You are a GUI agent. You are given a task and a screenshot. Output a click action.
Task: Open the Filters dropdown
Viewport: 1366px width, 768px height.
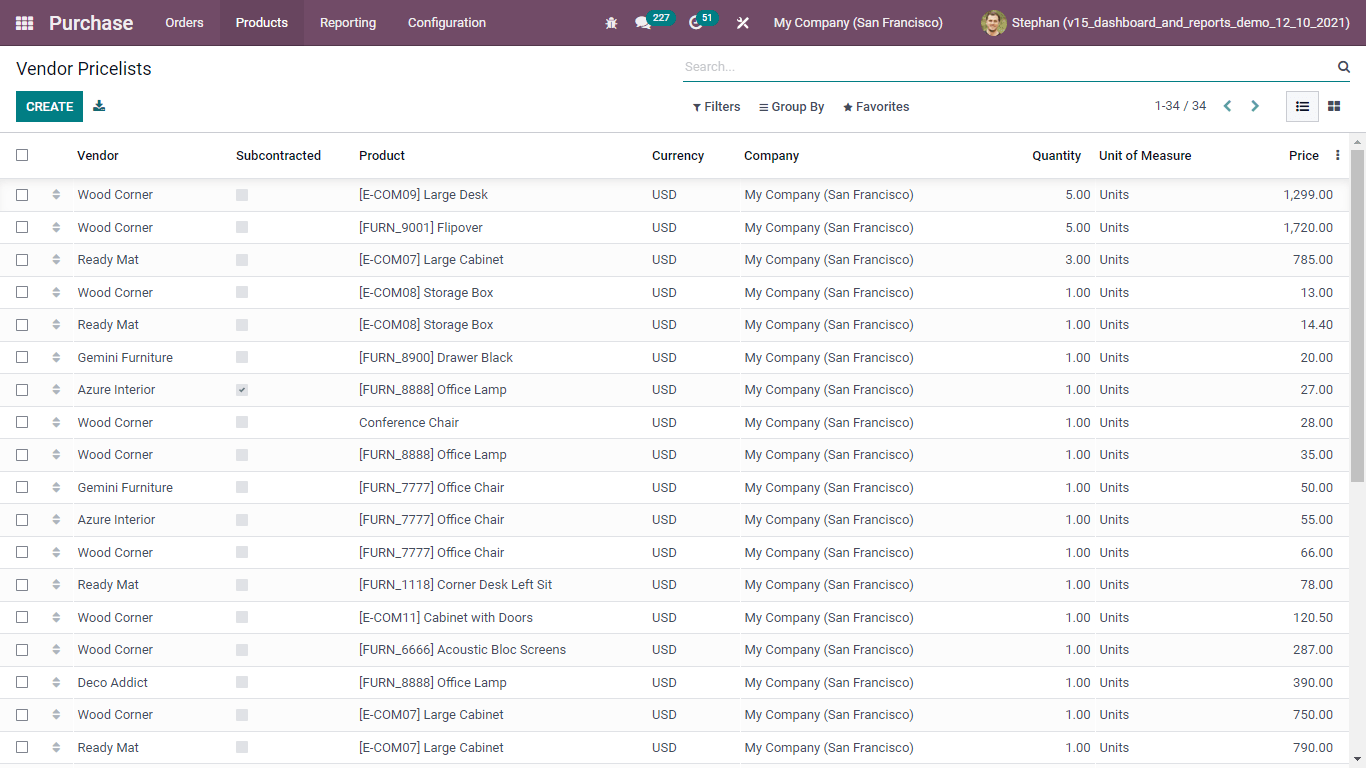716,107
